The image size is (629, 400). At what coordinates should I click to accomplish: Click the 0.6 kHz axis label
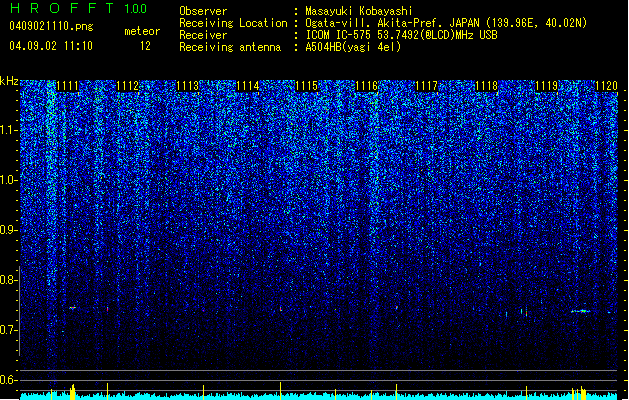click(9, 380)
